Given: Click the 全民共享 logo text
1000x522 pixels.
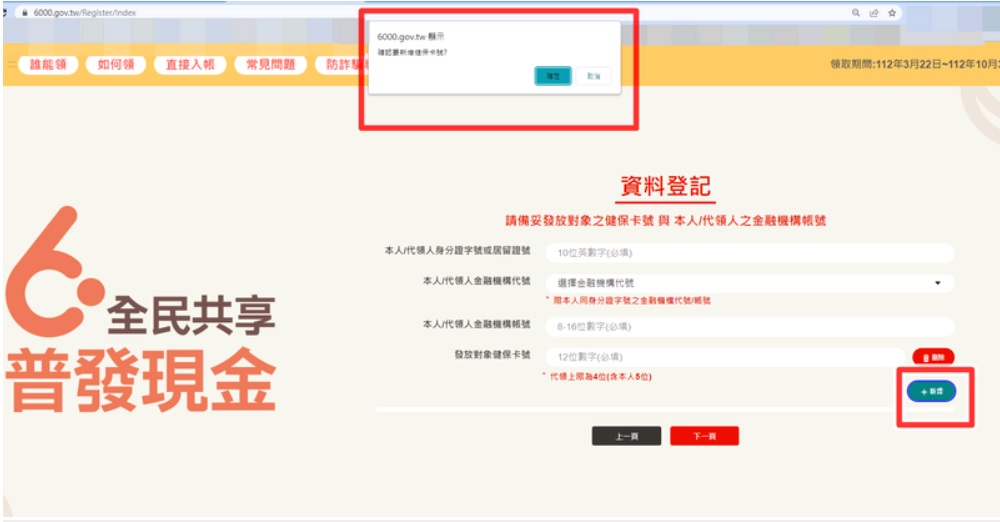Looking at the screenshot, I should [x=191, y=315].
